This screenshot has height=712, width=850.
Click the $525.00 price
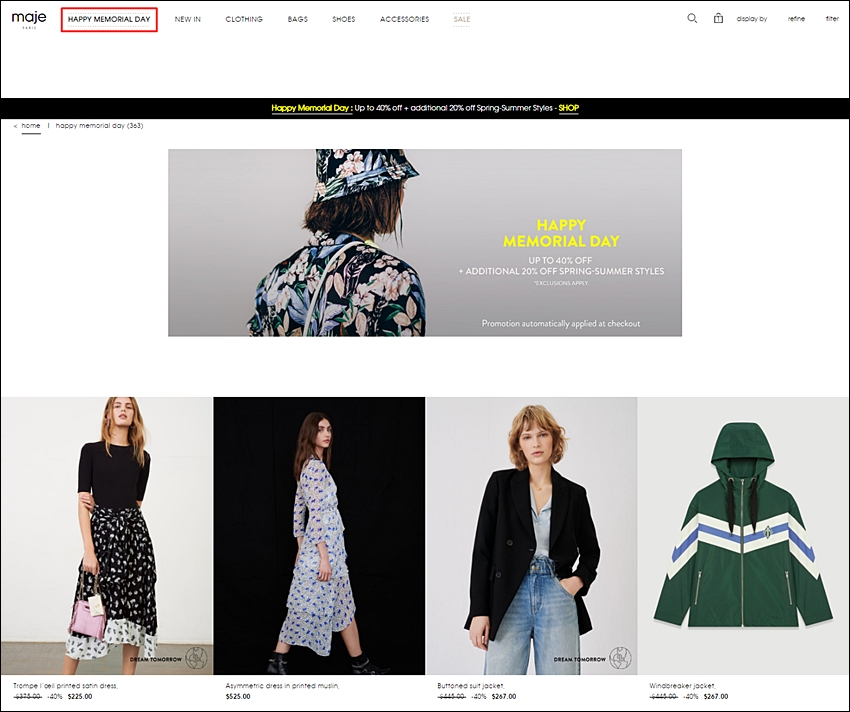click(238, 696)
